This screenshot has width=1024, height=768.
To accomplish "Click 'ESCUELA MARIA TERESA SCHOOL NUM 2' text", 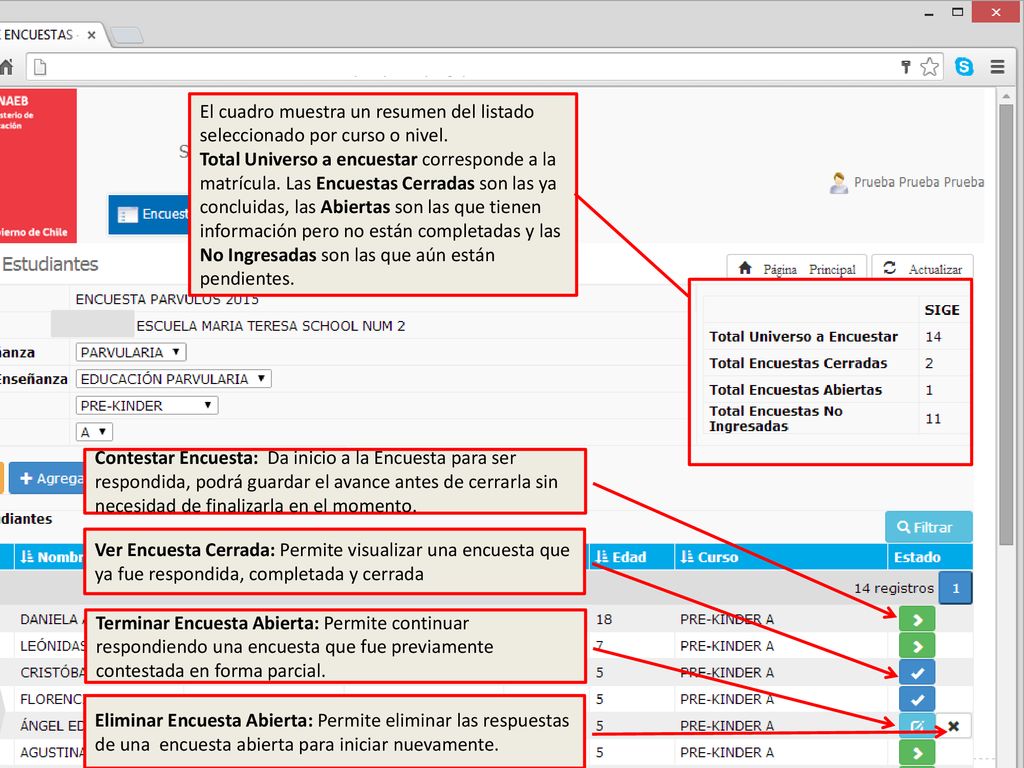I will (270, 326).
